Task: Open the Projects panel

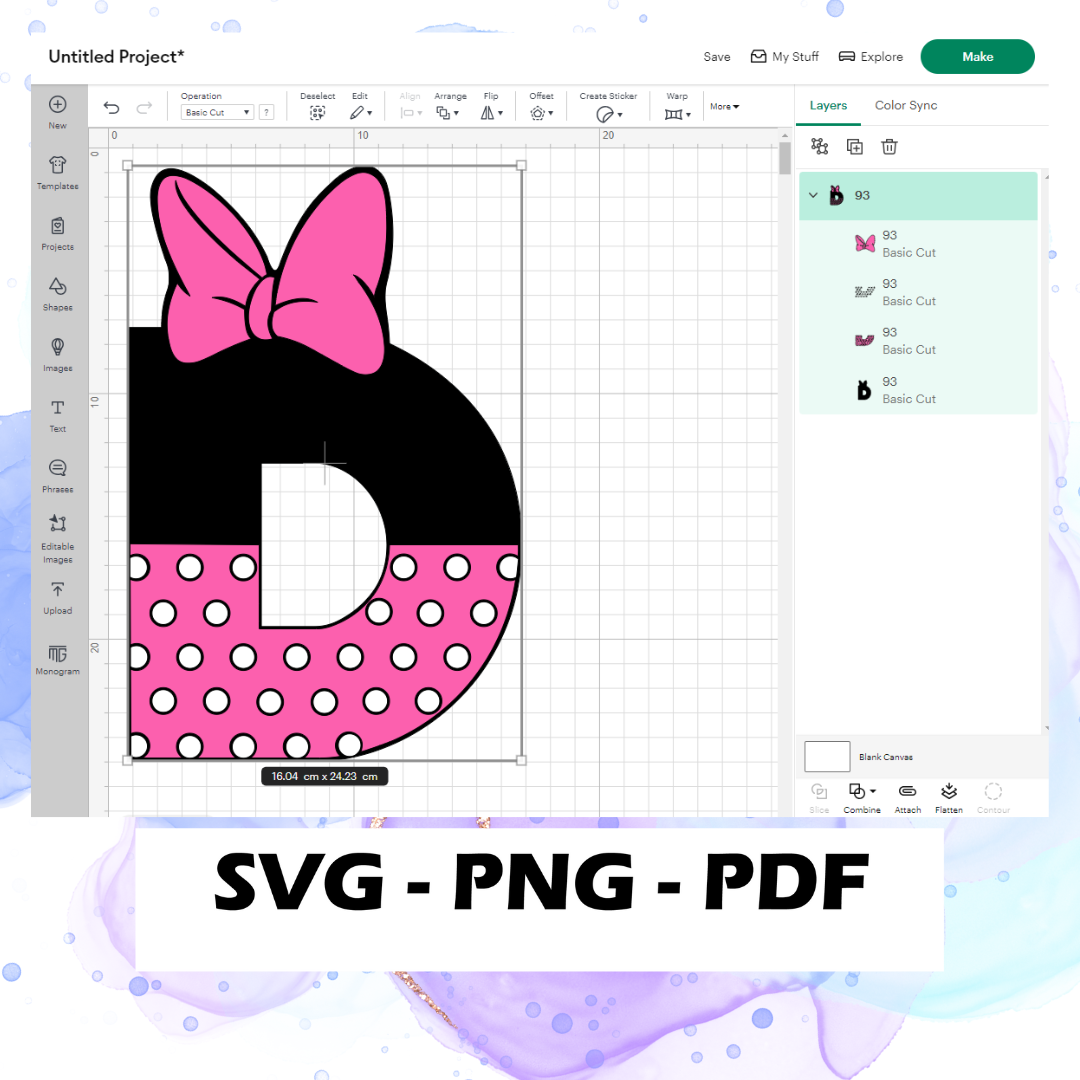Action: (58, 233)
